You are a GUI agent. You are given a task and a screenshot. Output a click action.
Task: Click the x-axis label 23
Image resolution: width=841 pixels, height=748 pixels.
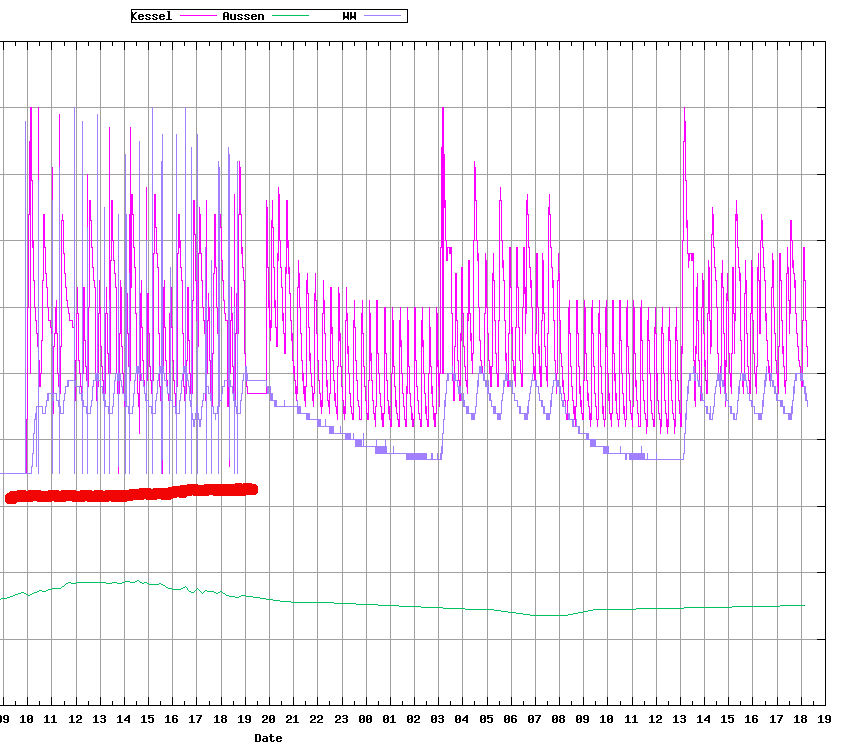click(341, 720)
